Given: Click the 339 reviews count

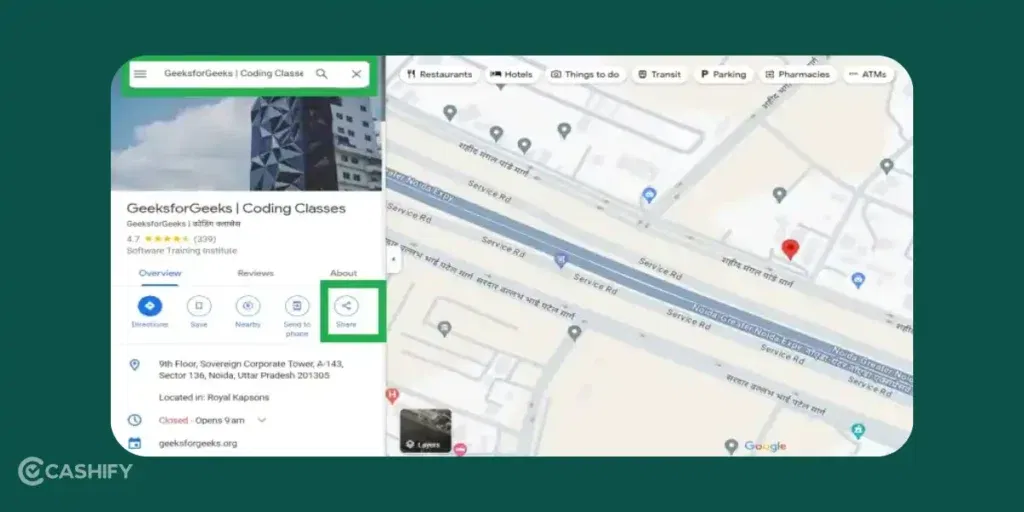Looking at the screenshot, I should (x=205, y=239).
